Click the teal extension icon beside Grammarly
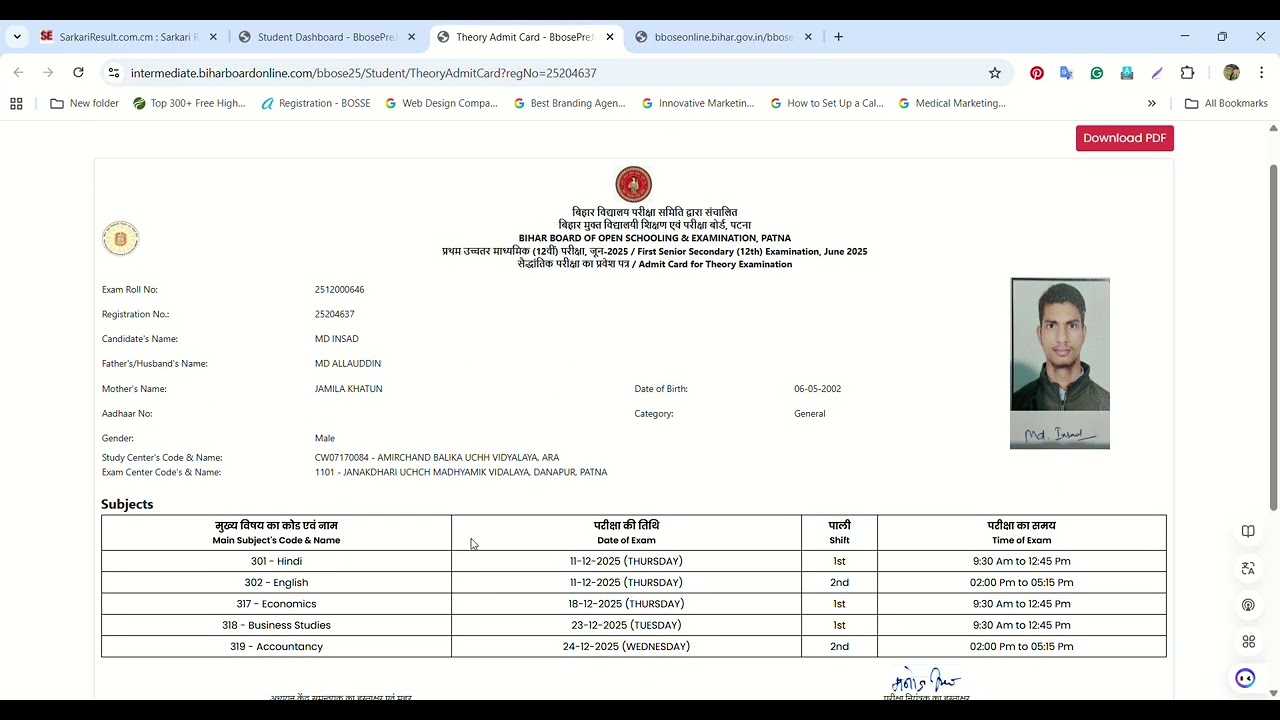 coord(1127,73)
